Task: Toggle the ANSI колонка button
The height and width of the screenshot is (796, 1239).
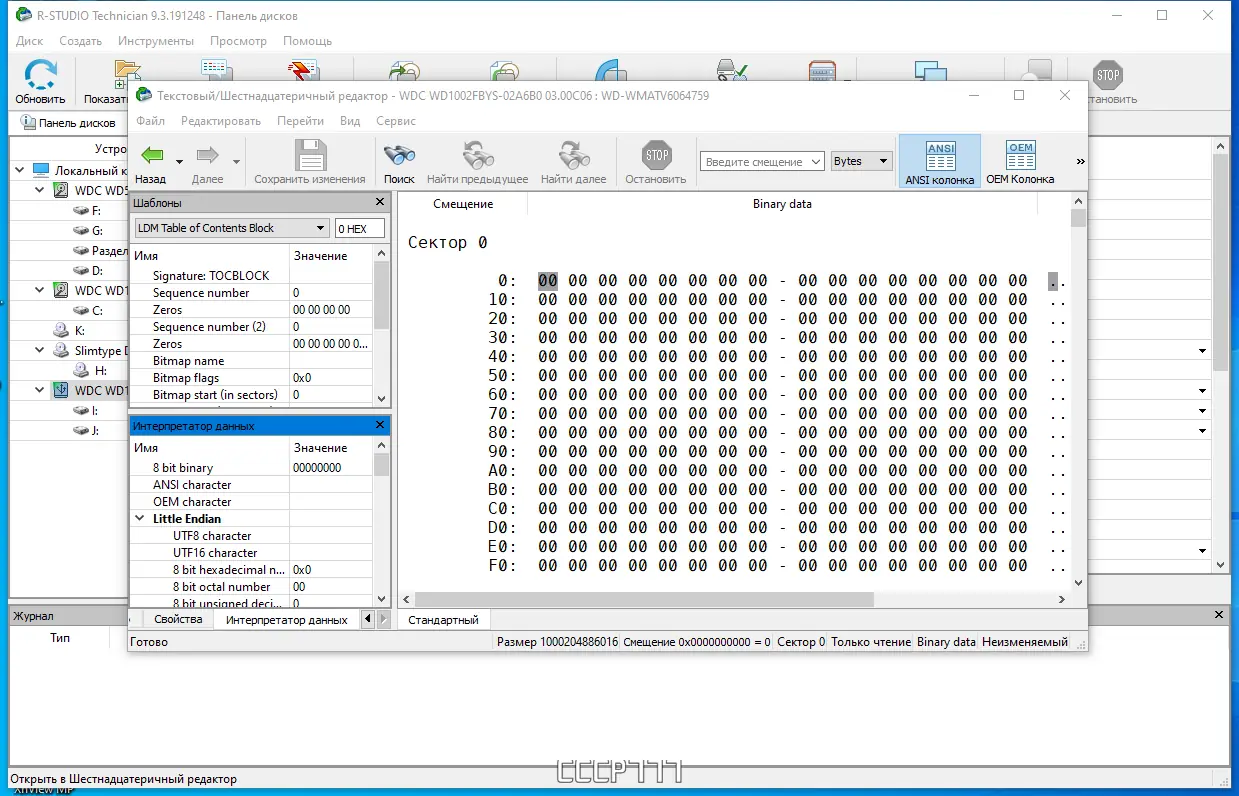Action: (940, 162)
